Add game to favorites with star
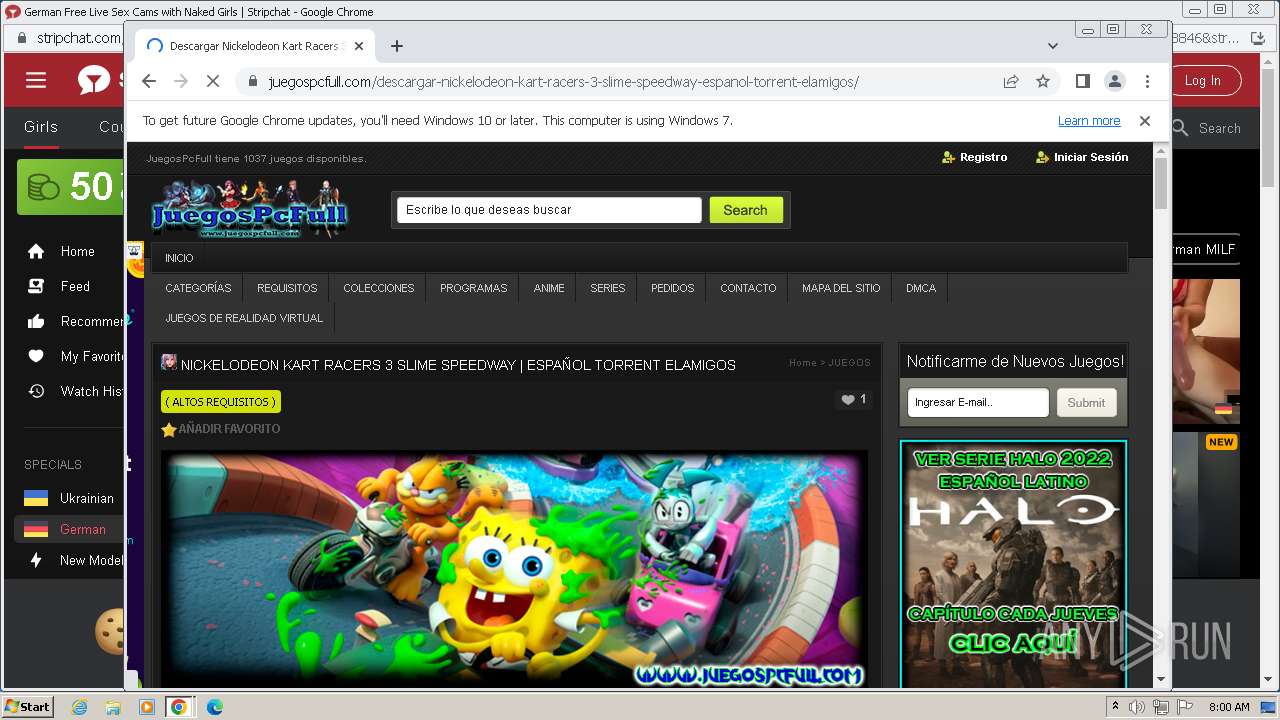The width and height of the screenshot is (1280, 720). [221, 429]
